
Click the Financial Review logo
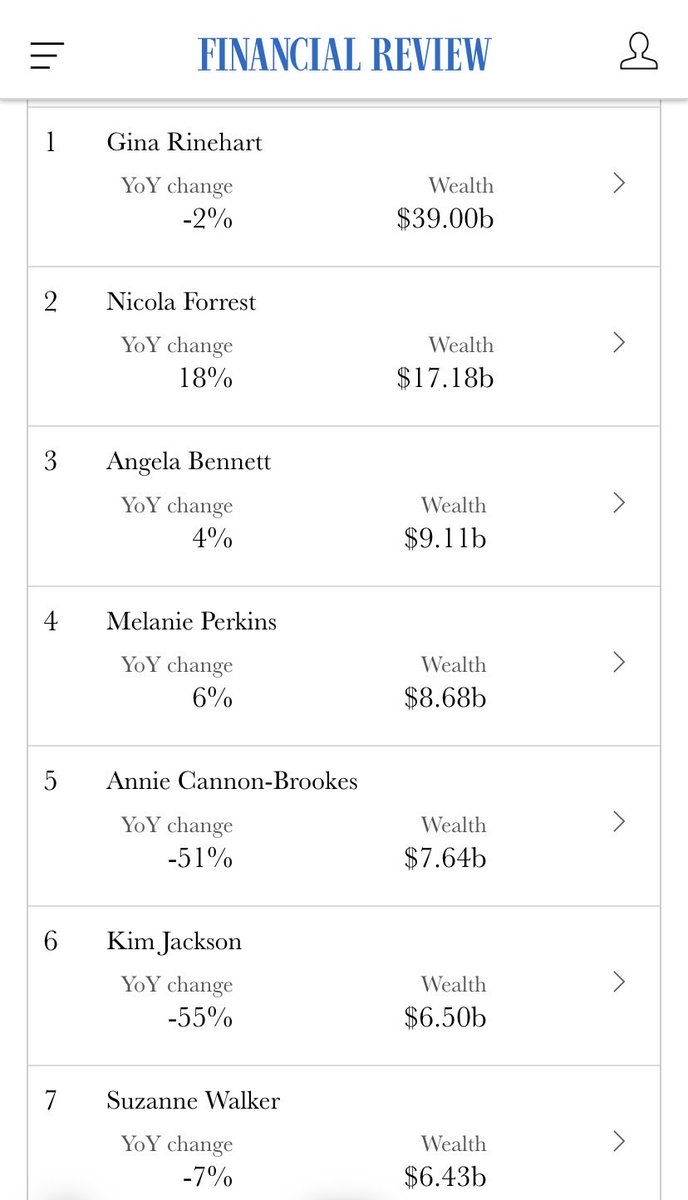pyautogui.click(x=344, y=53)
